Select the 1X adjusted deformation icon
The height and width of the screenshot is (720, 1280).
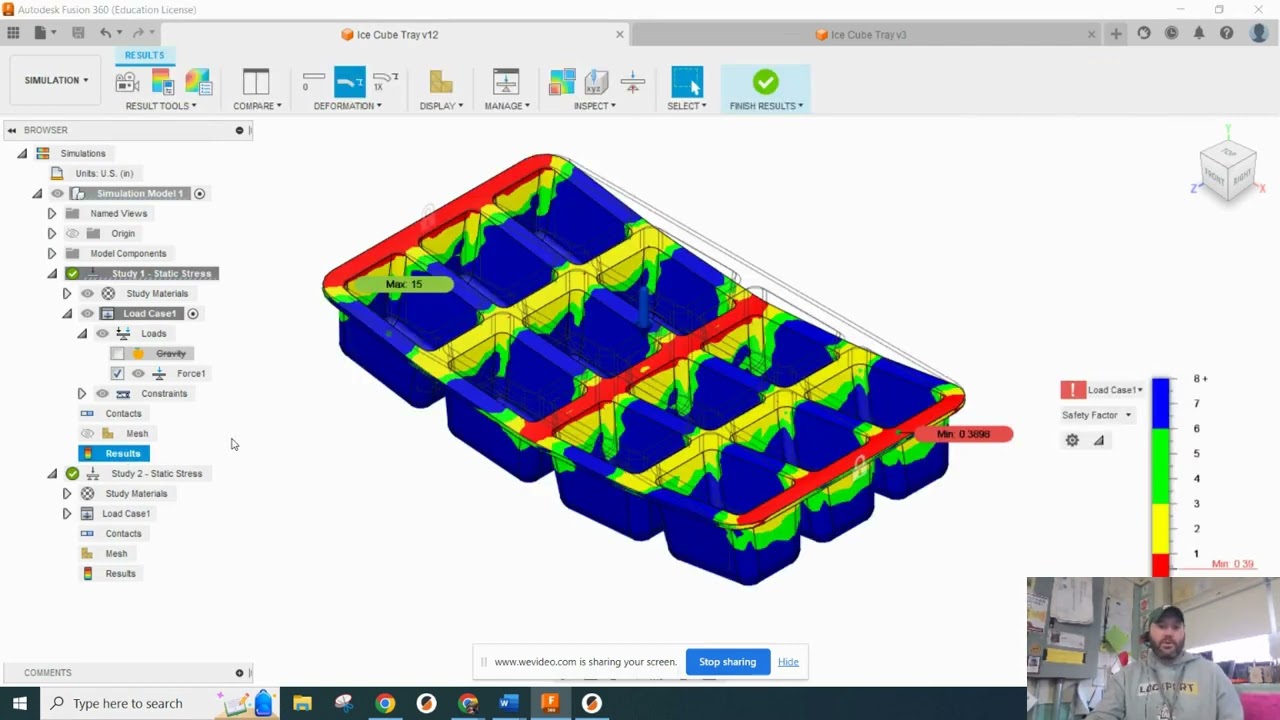click(x=385, y=81)
